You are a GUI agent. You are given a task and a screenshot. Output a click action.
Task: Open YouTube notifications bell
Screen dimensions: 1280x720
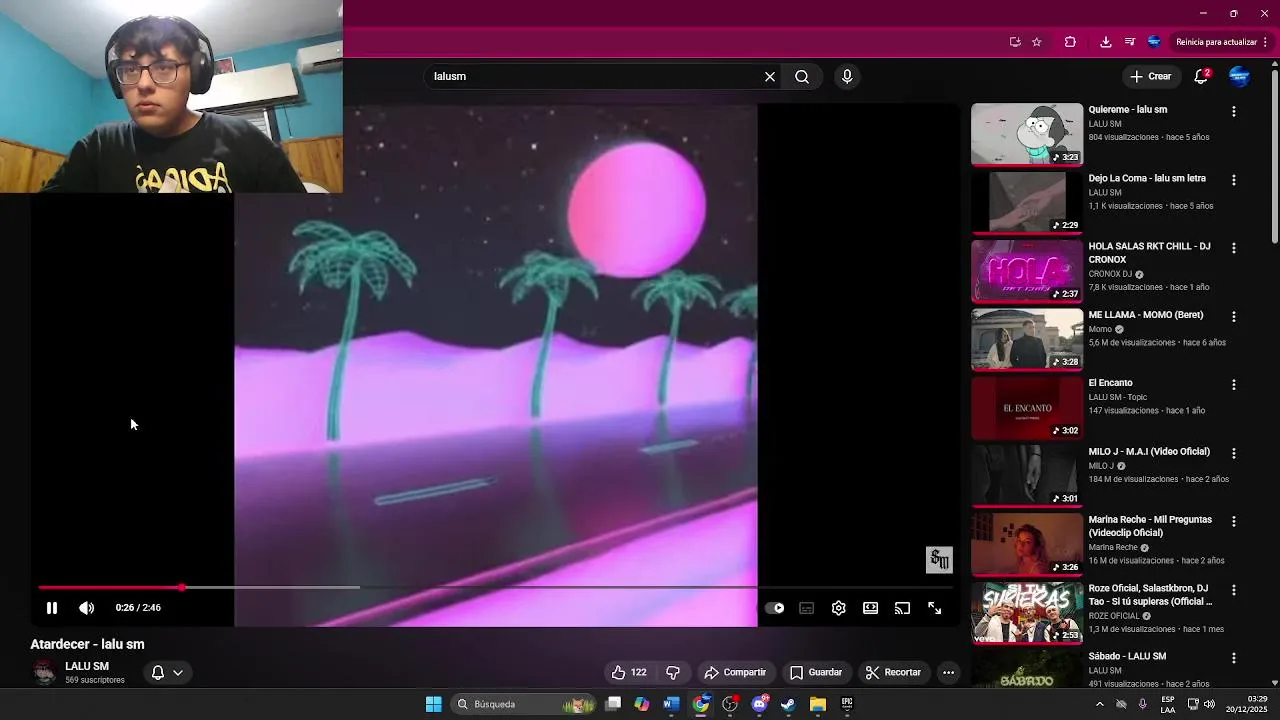(1202, 76)
